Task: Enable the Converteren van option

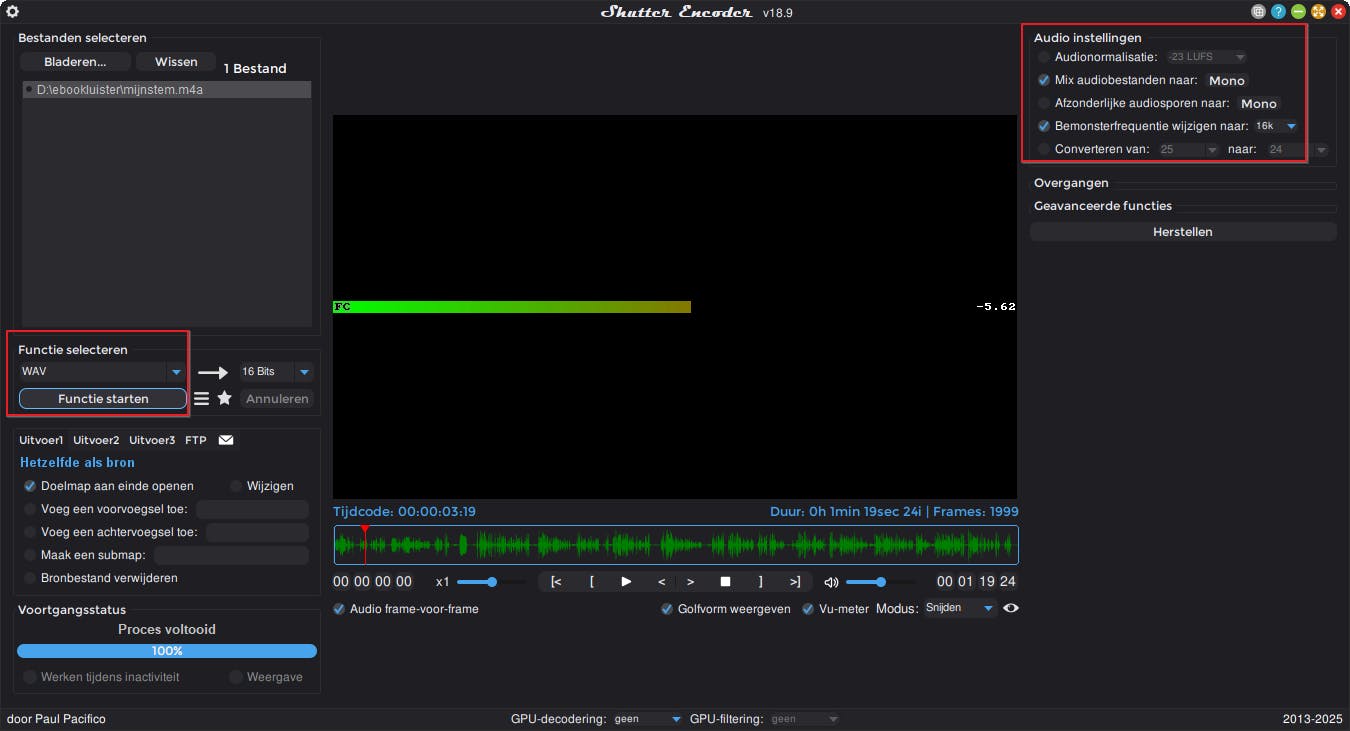Action: [x=1044, y=149]
